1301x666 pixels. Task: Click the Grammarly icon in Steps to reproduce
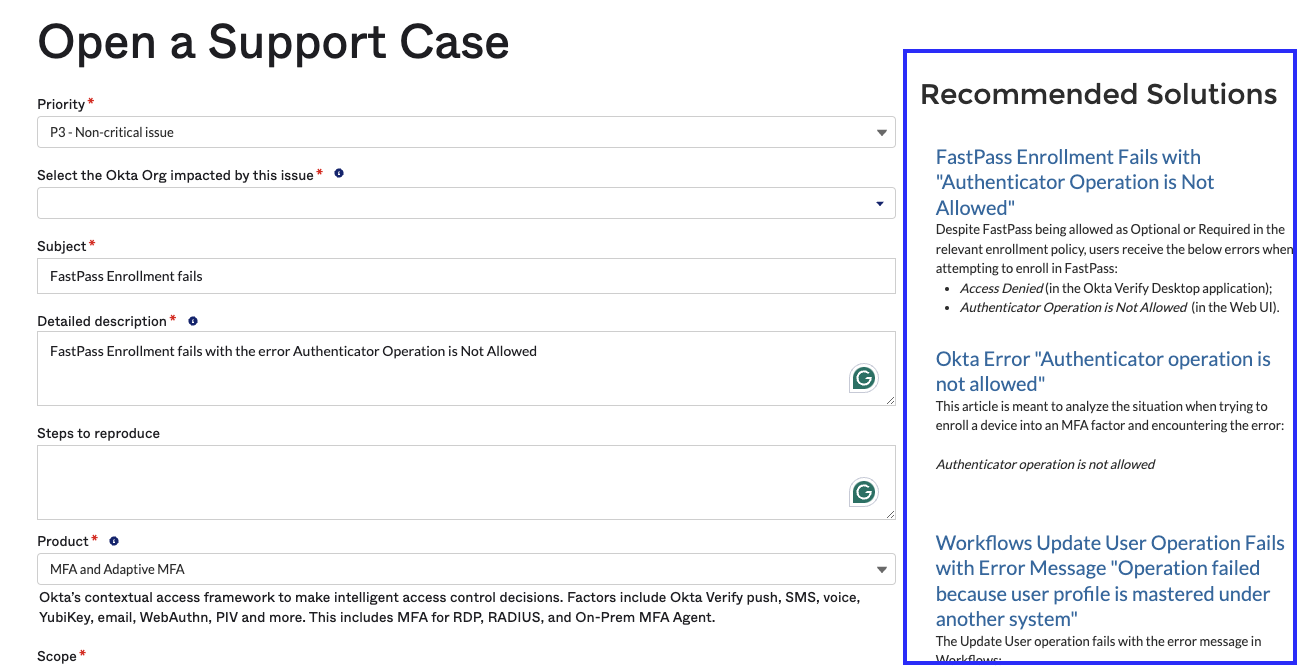[x=863, y=490]
